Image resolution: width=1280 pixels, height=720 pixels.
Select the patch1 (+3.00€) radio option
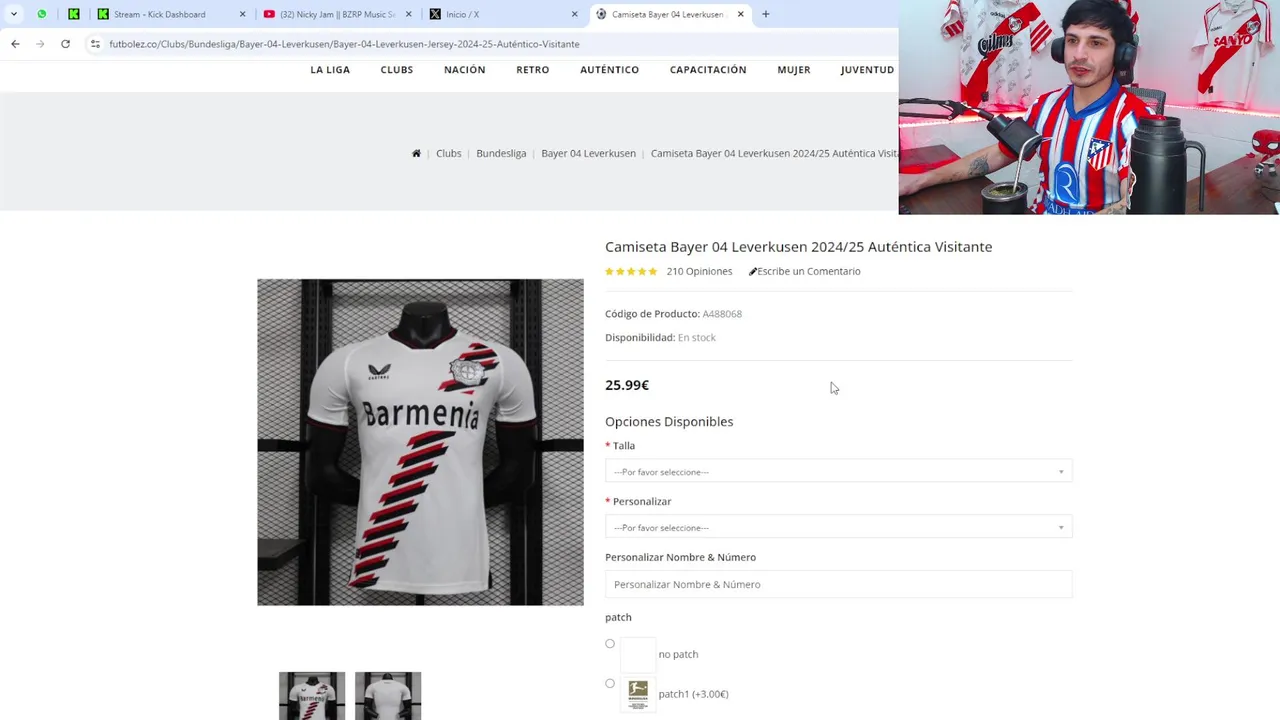(x=610, y=684)
